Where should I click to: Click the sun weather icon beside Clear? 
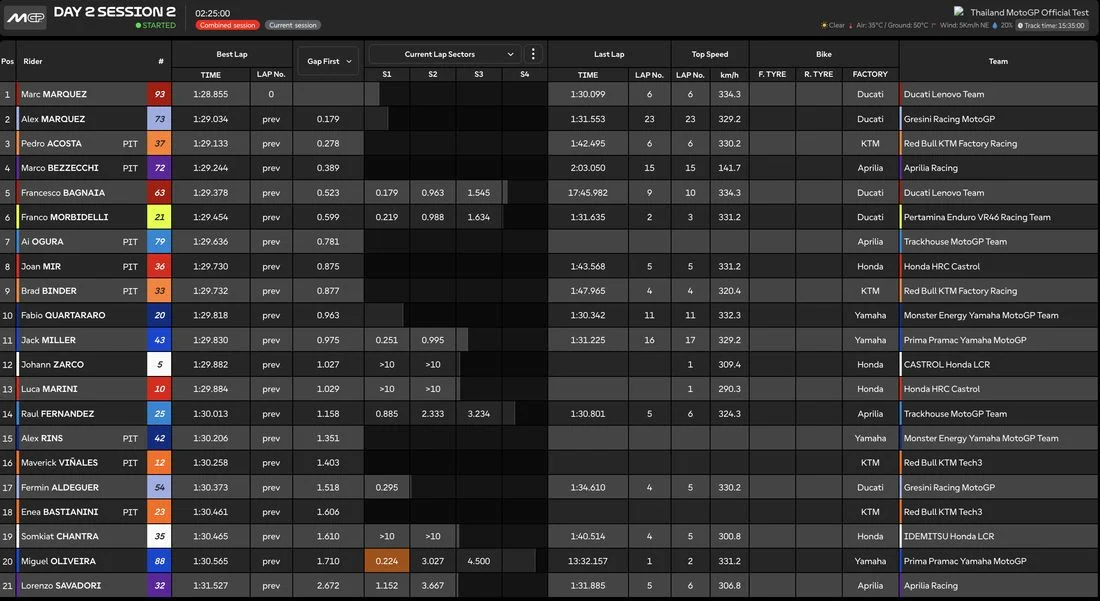coord(824,25)
